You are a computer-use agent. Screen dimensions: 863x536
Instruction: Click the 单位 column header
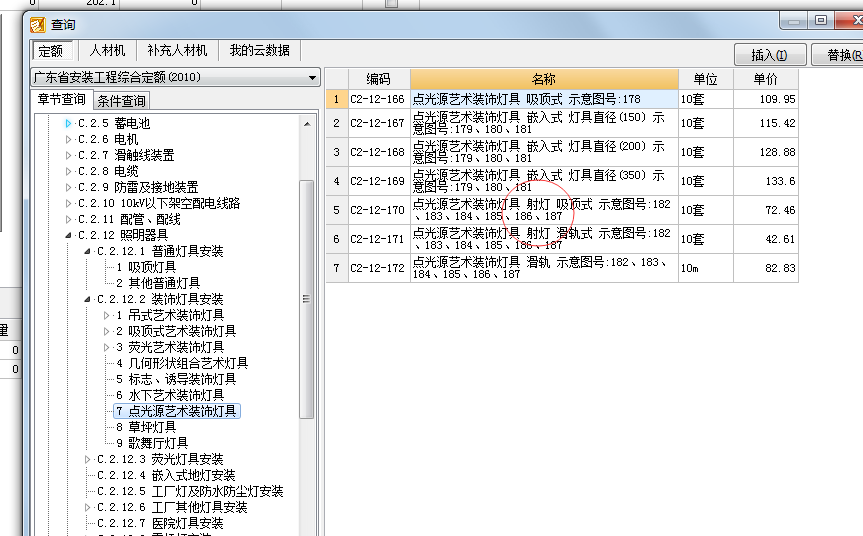(706, 79)
